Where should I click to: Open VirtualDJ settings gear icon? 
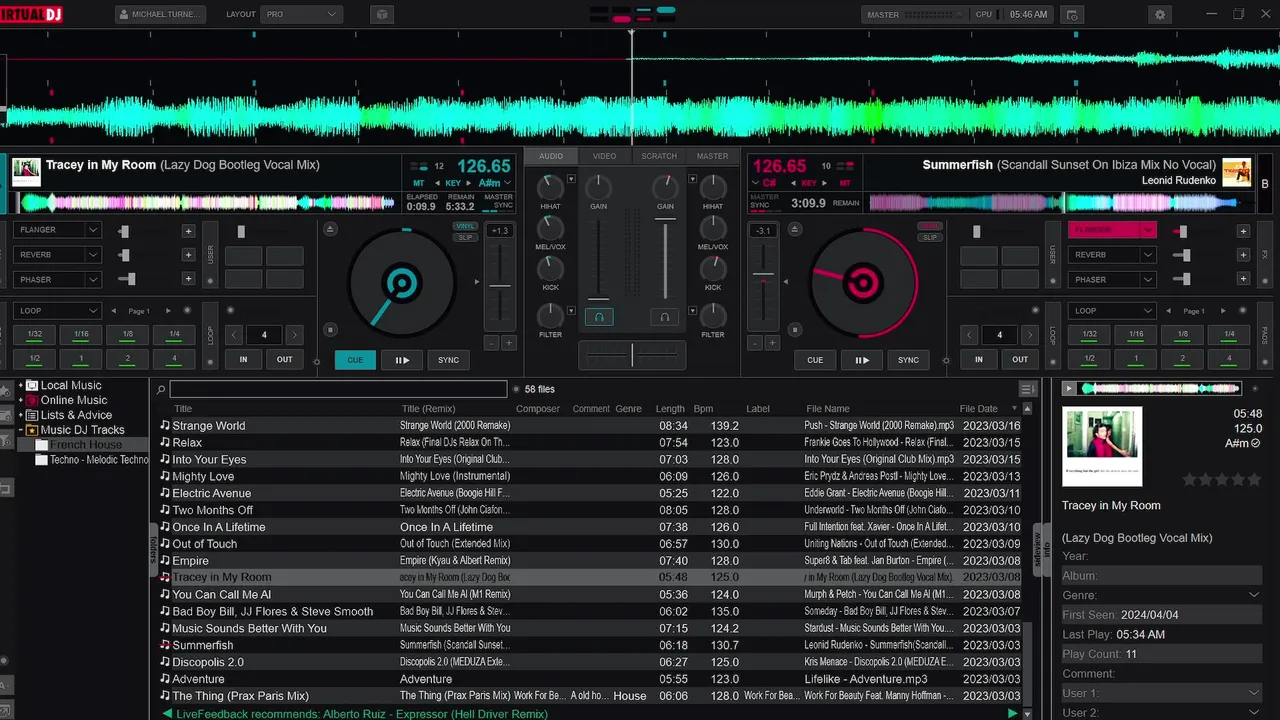pyautogui.click(x=1160, y=15)
